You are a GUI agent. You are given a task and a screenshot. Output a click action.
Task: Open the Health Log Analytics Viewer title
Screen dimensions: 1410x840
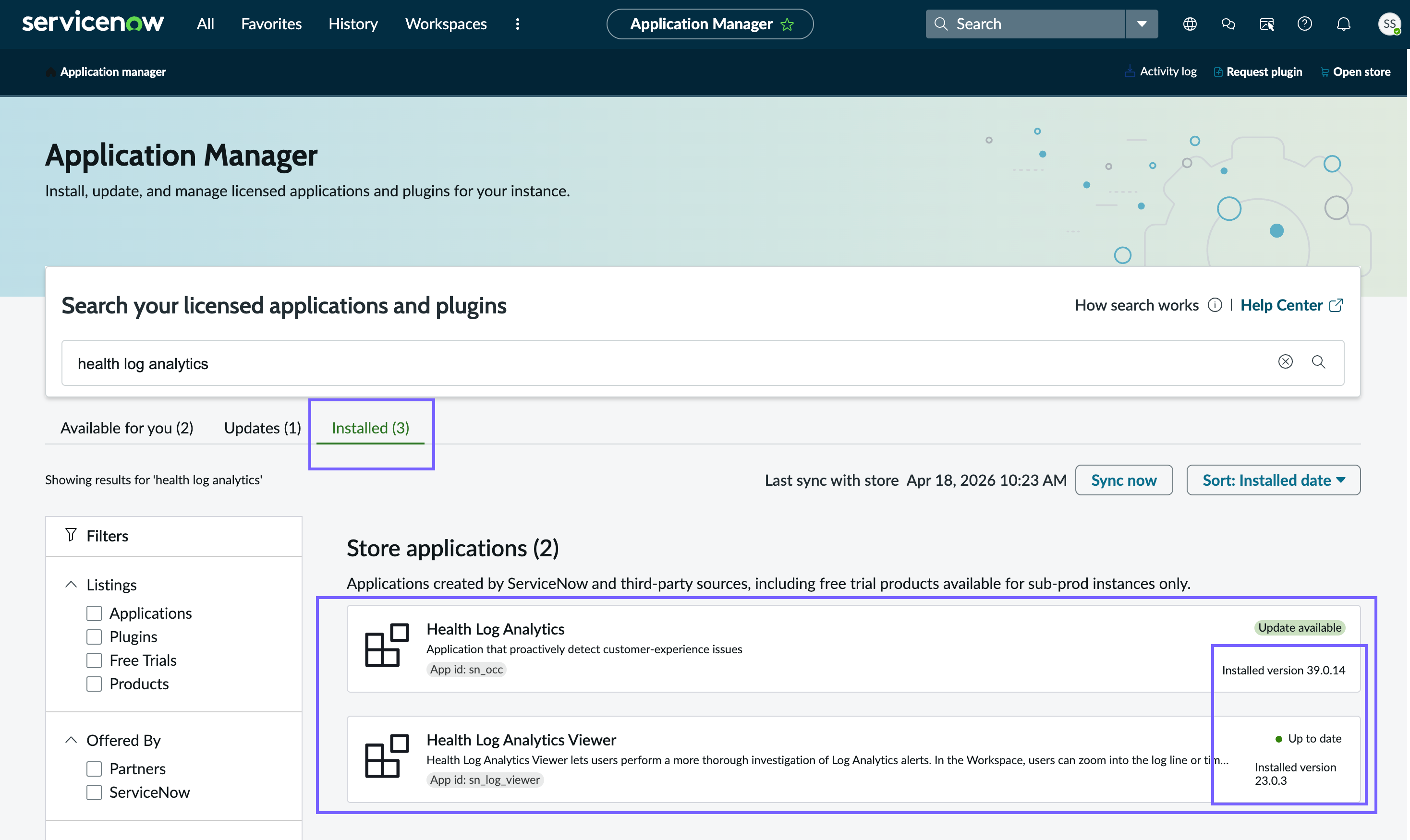[521, 740]
